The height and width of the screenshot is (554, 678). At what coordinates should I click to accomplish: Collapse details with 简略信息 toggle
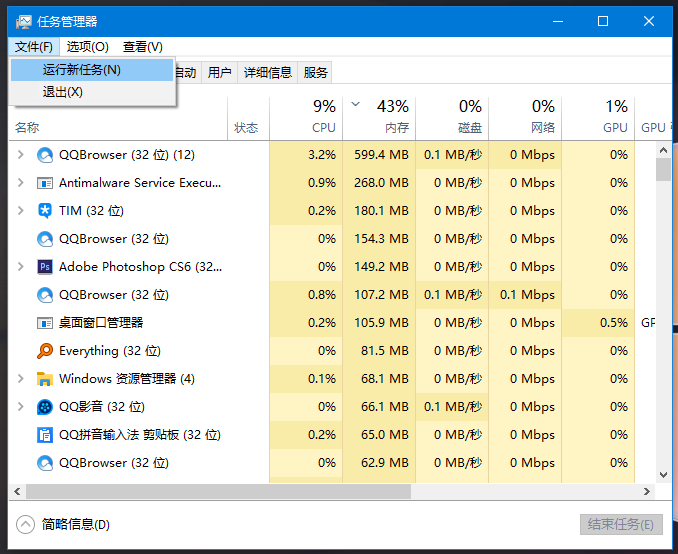point(27,525)
